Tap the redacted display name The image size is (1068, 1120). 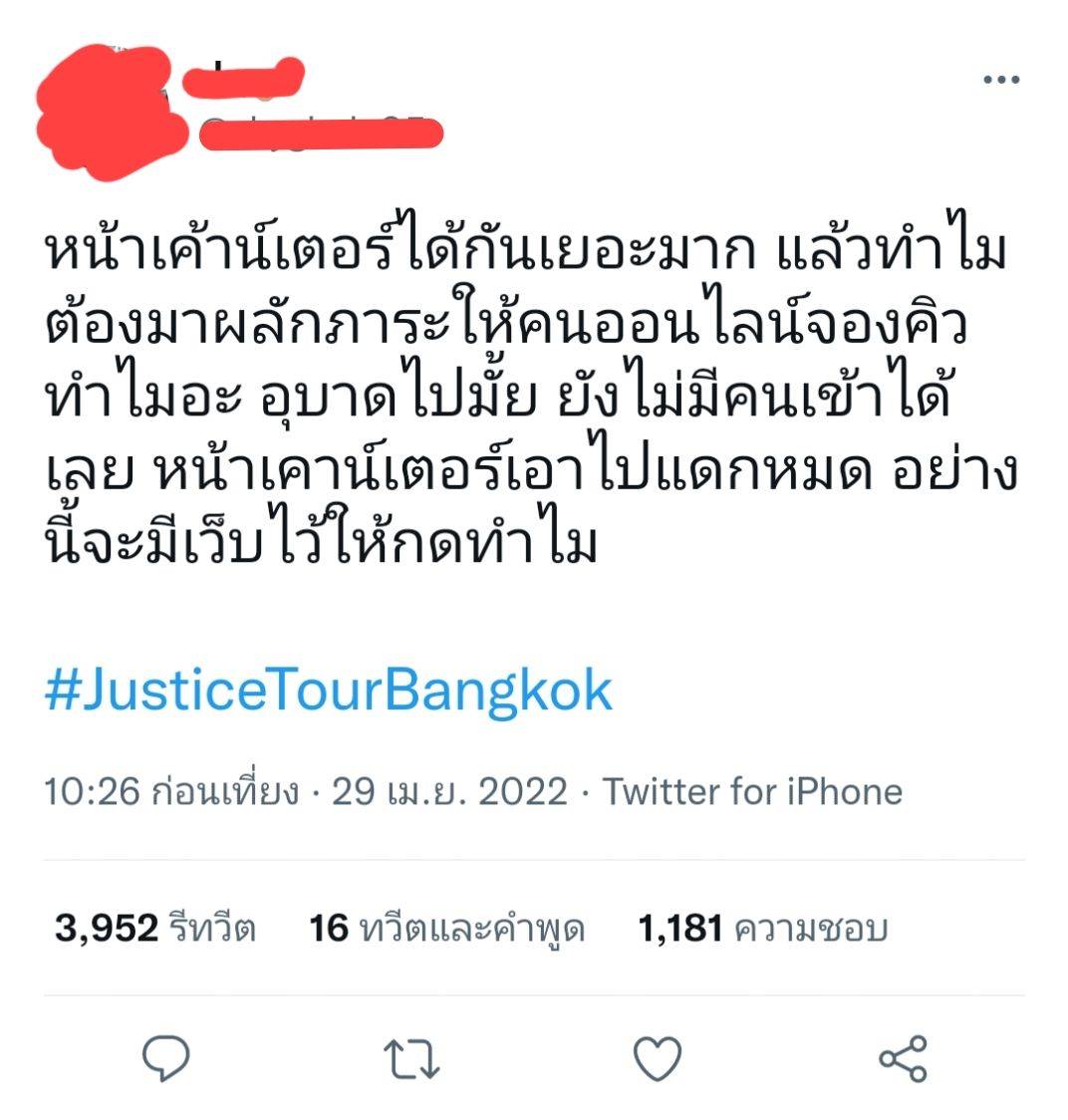pyautogui.click(x=244, y=76)
